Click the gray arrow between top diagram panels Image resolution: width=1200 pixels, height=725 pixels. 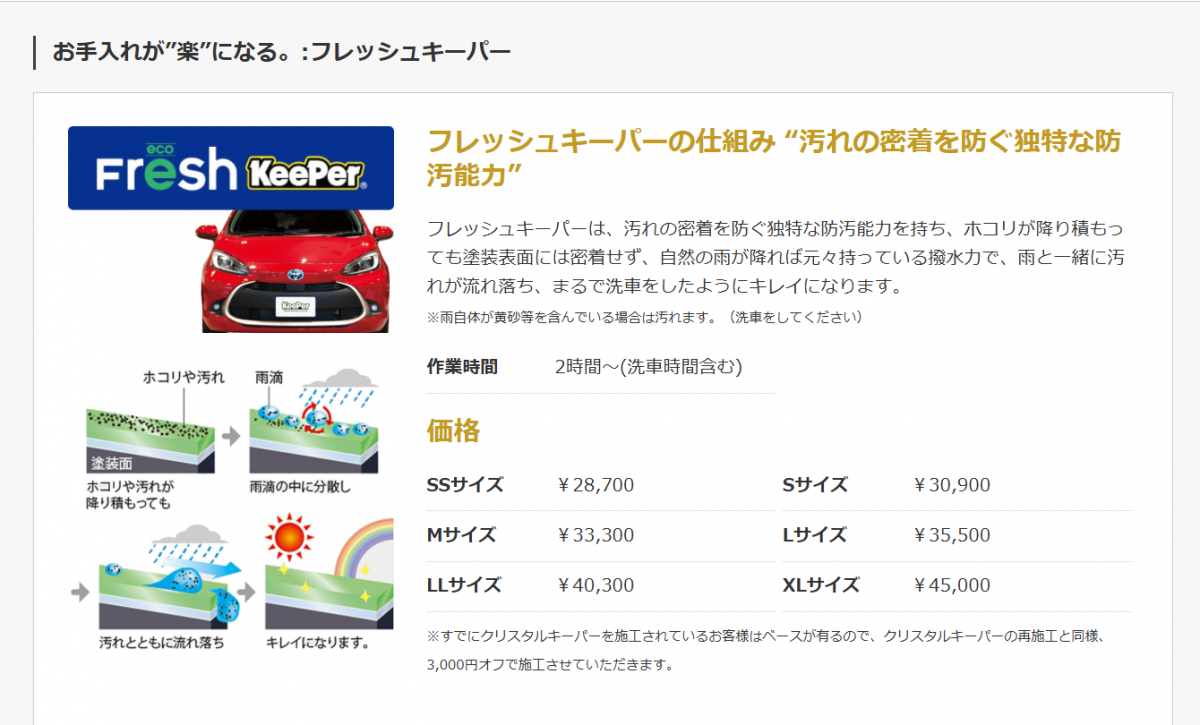(231, 436)
